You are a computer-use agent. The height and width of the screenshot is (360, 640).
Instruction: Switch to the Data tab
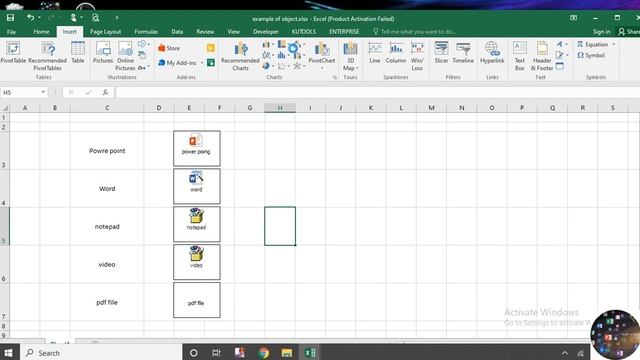pos(177,31)
